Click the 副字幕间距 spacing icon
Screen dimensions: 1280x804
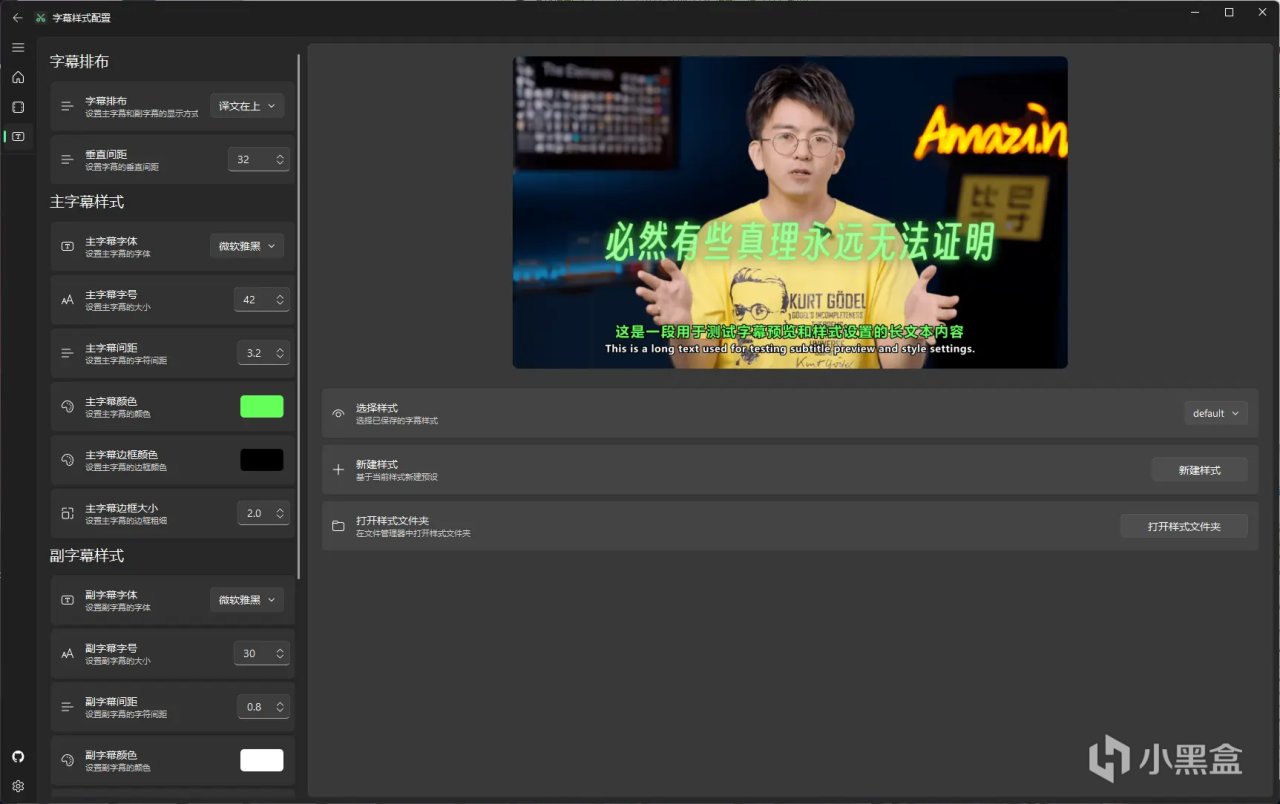[x=67, y=706]
